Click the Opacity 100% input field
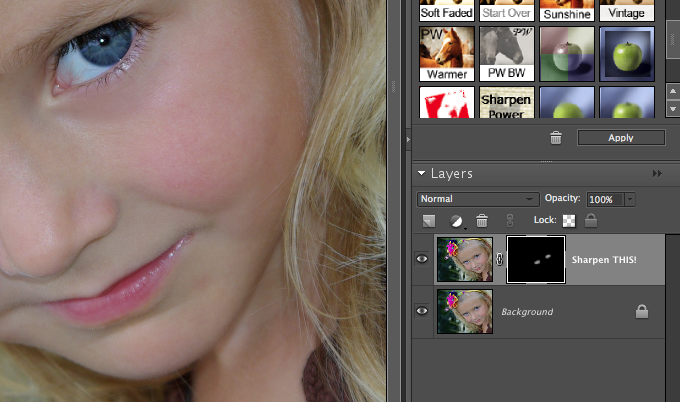Image resolution: width=680 pixels, height=402 pixels. [x=605, y=199]
